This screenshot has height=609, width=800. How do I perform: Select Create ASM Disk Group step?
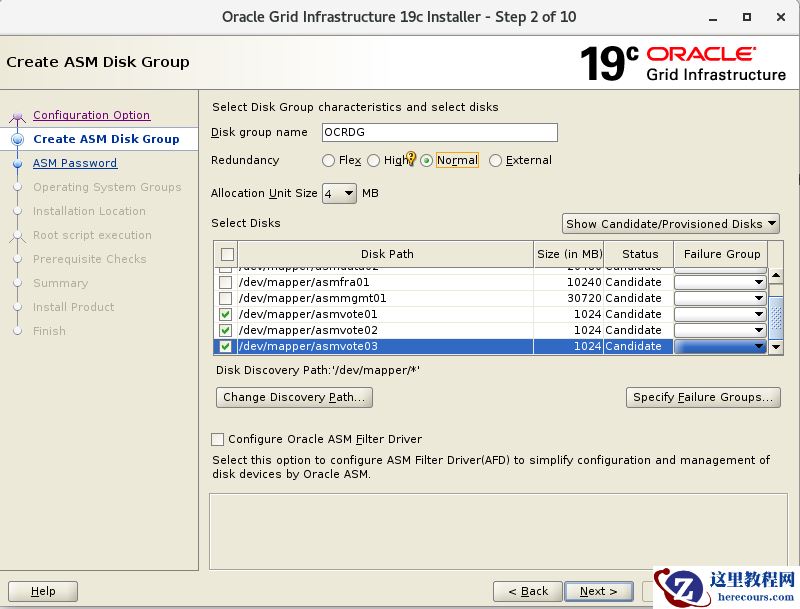click(106, 139)
